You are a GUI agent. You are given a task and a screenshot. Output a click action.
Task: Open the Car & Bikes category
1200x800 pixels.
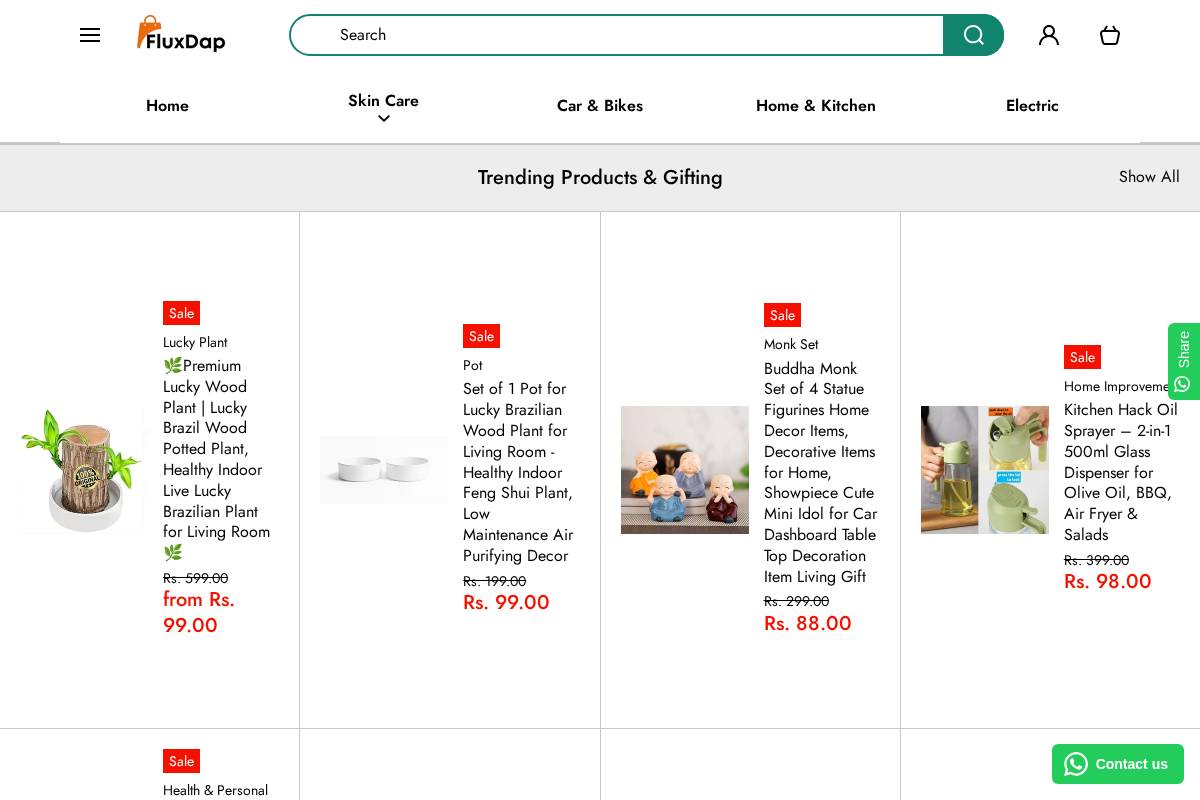pos(600,106)
